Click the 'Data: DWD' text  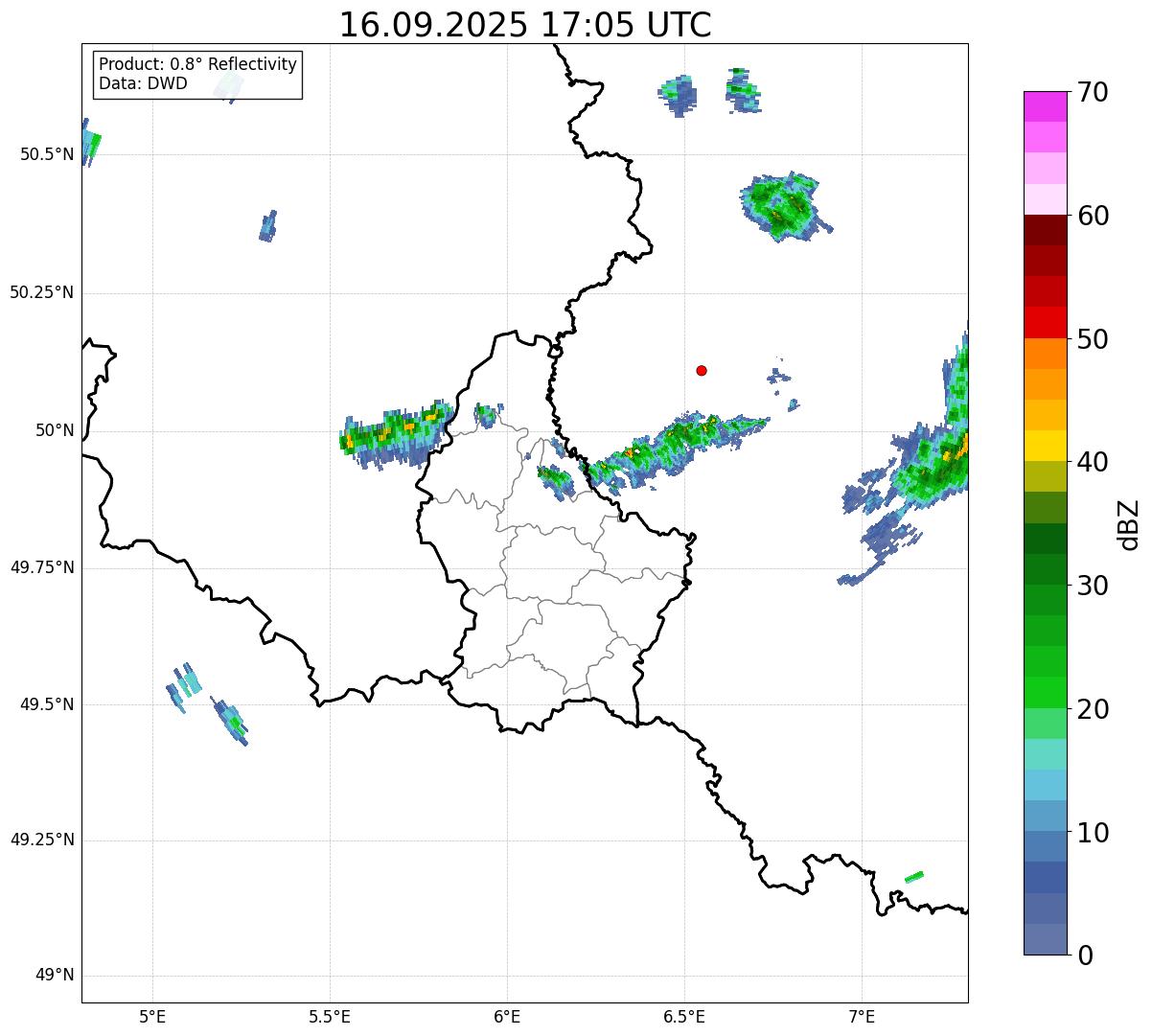click(143, 83)
